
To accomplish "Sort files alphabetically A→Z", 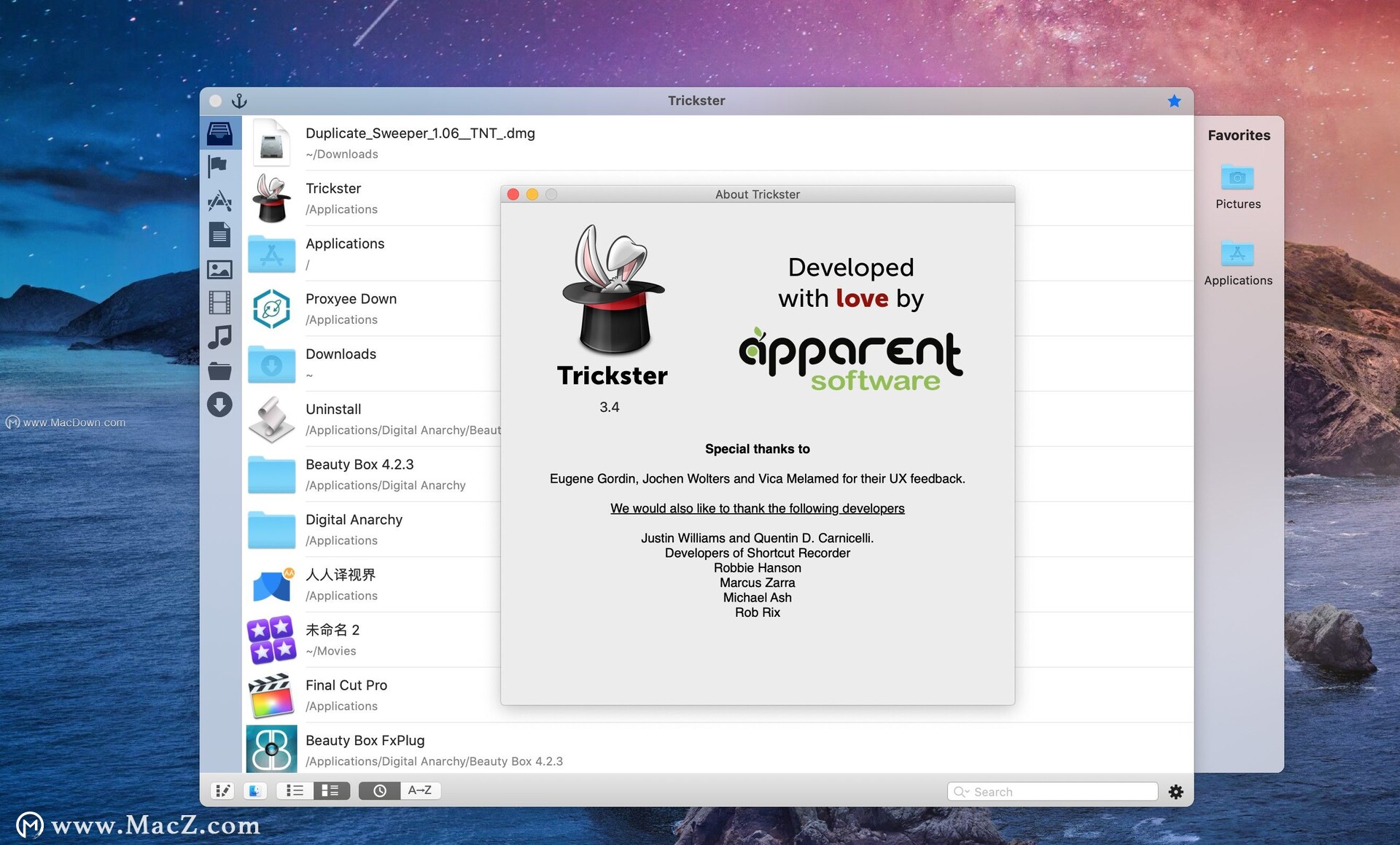I will [420, 790].
